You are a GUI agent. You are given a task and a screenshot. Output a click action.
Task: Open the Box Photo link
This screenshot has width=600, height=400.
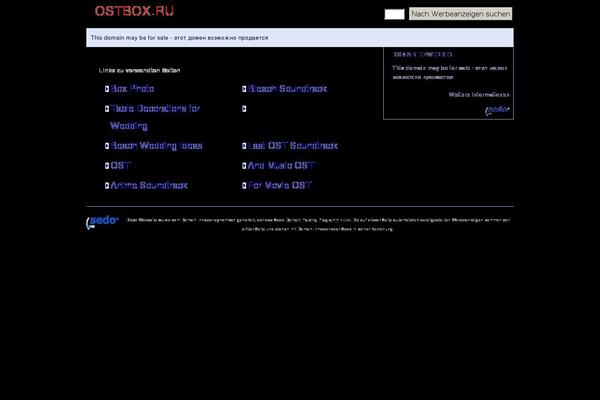(132, 89)
